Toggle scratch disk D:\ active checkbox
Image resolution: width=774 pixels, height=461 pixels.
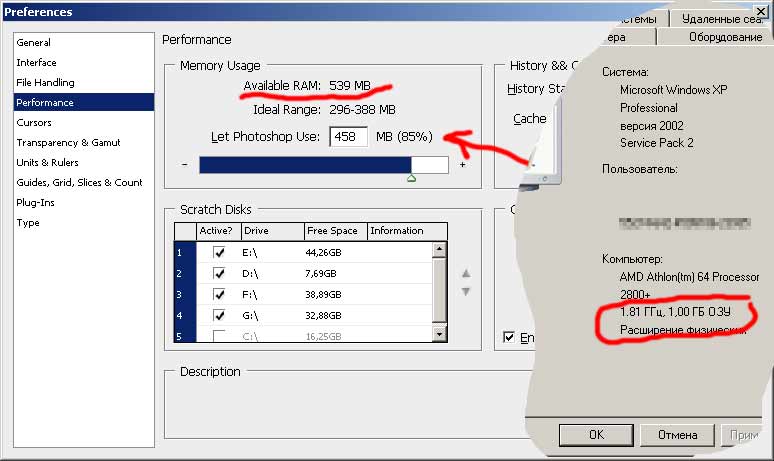219,273
